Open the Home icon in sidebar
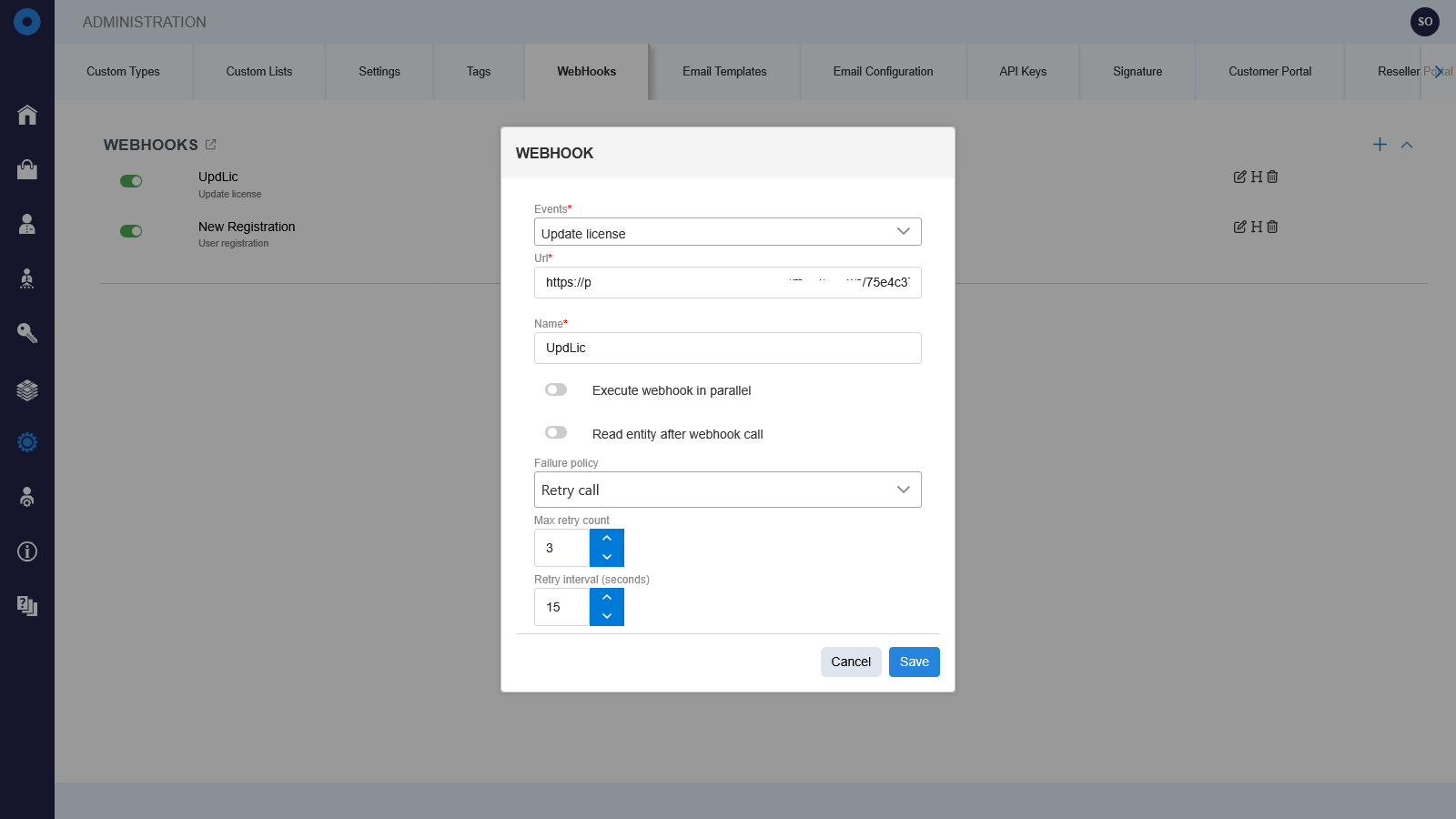 (x=27, y=115)
